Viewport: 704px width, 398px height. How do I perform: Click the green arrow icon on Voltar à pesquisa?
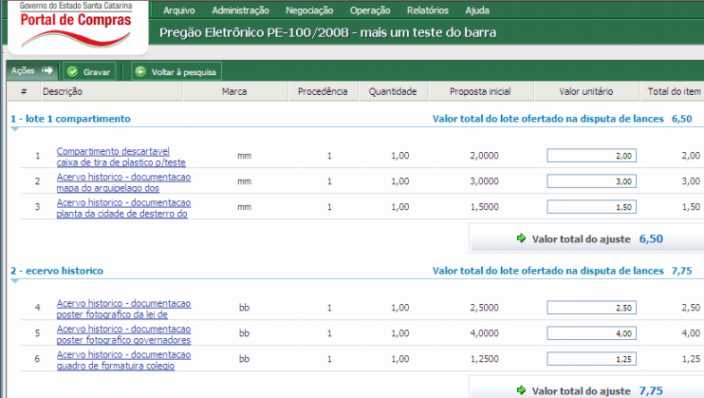coord(141,71)
